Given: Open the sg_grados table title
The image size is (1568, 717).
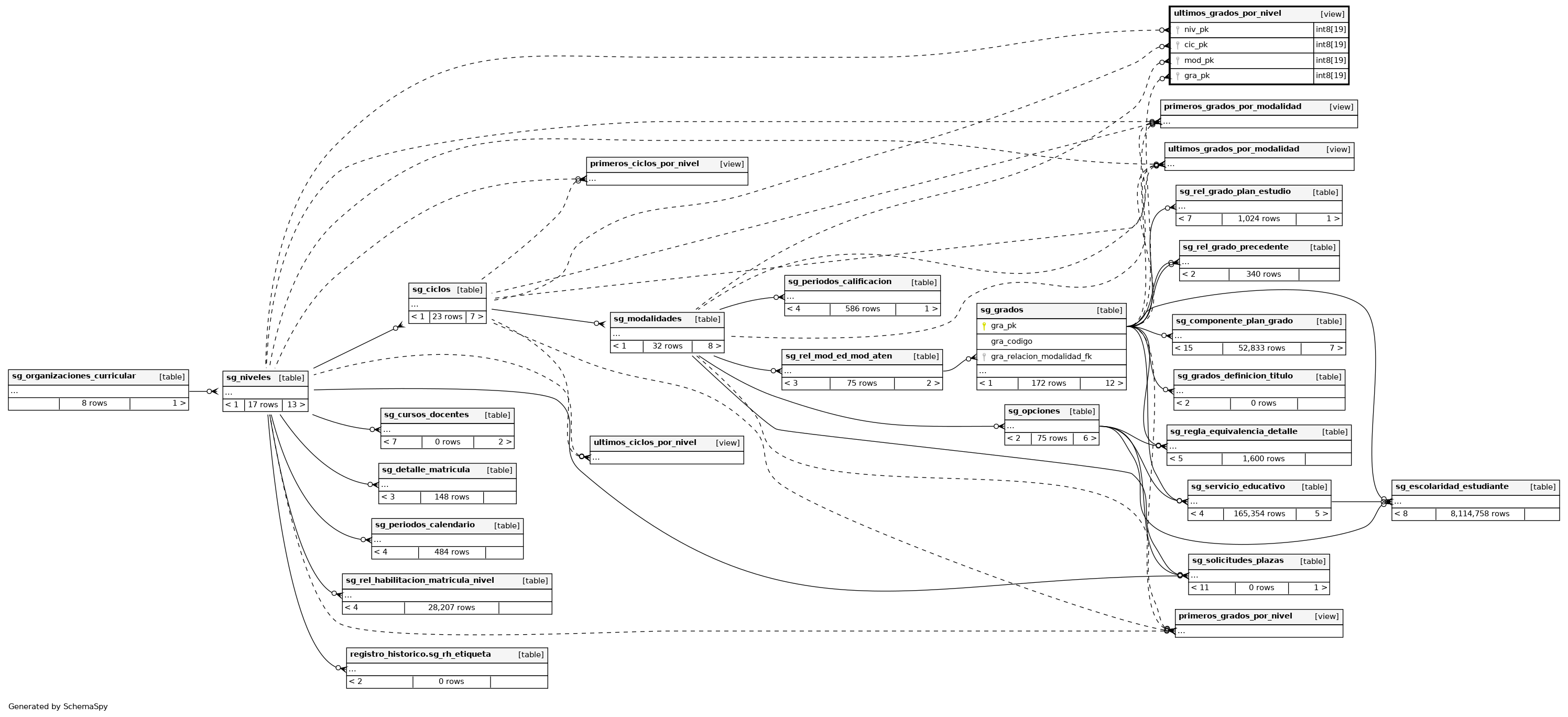Looking at the screenshot, I should (1001, 310).
